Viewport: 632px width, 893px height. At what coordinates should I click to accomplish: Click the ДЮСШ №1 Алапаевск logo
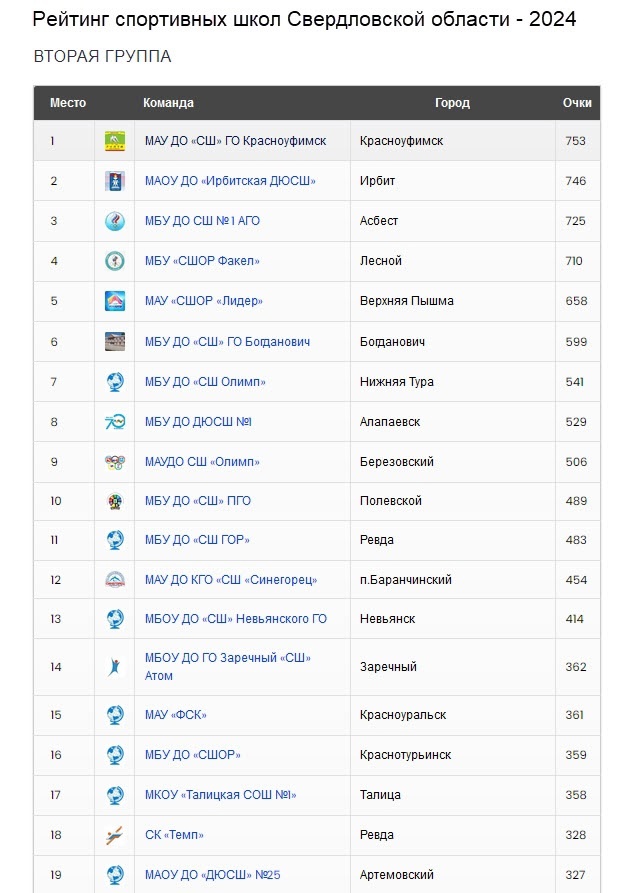point(114,422)
